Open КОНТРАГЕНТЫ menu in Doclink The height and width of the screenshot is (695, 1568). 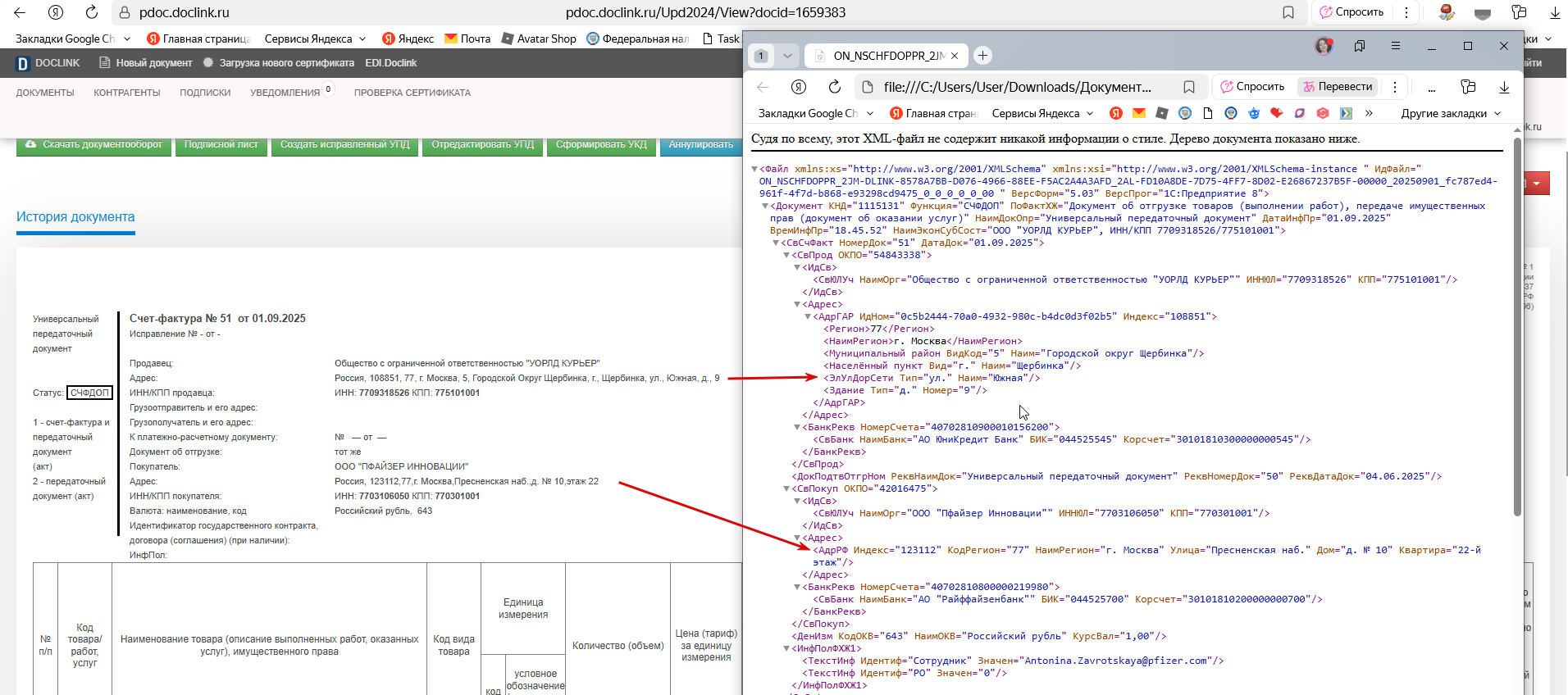127,93
